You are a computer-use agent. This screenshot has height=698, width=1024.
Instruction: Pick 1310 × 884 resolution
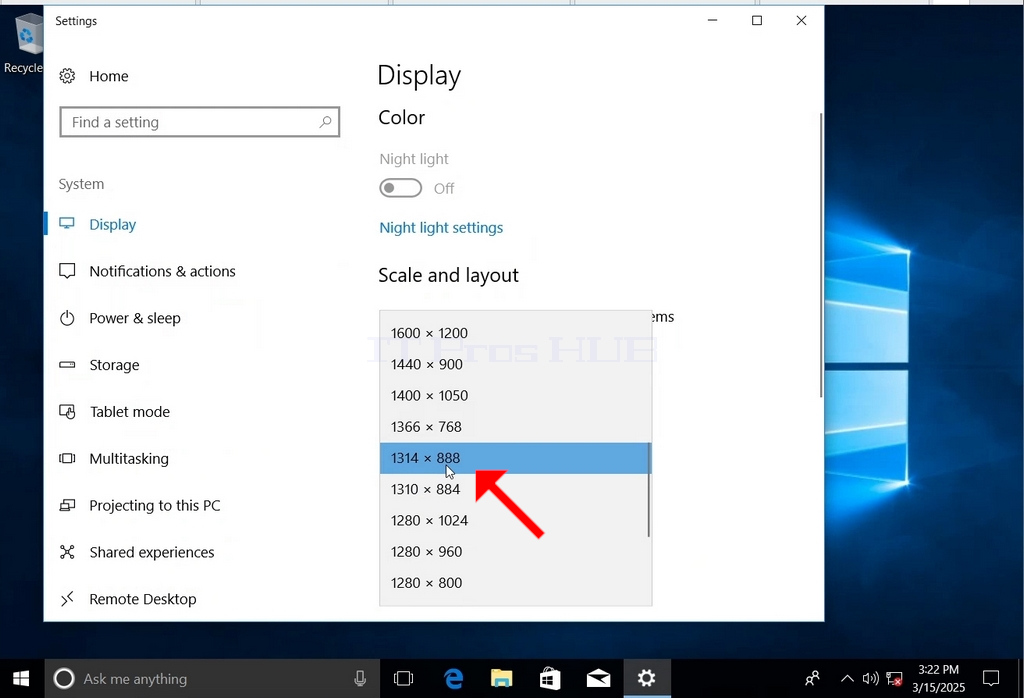(515, 490)
